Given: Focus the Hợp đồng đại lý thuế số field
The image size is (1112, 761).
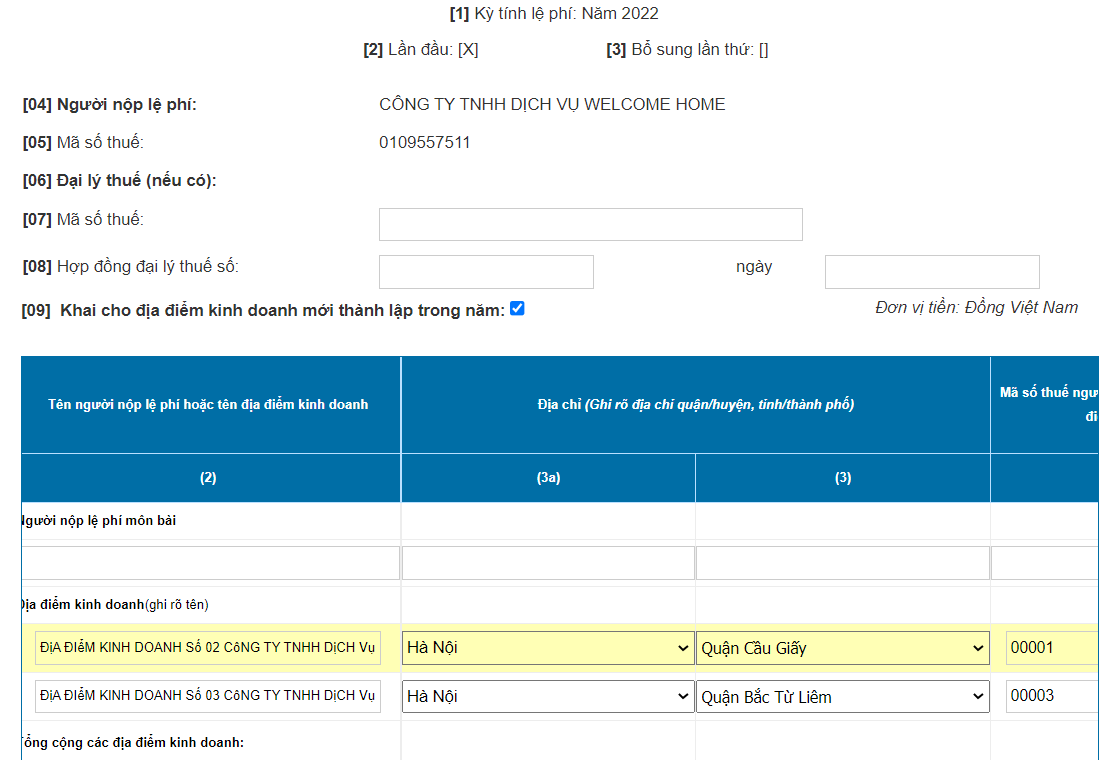Looking at the screenshot, I should [x=486, y=272].
